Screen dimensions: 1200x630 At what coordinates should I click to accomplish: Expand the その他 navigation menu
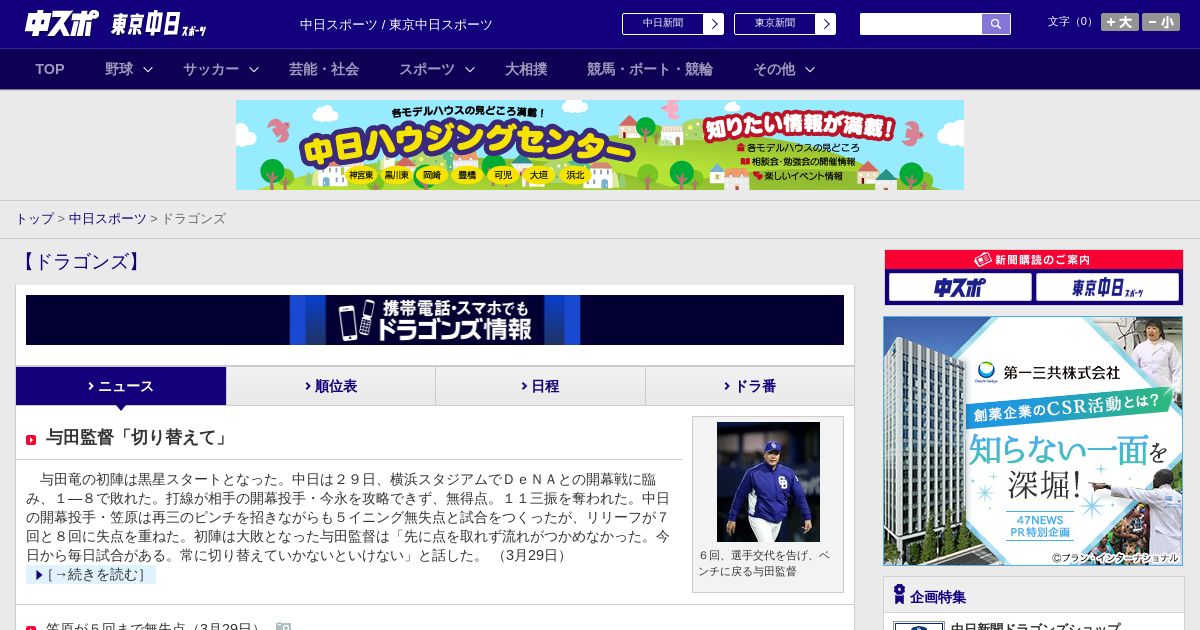click(x=783, y=69)
